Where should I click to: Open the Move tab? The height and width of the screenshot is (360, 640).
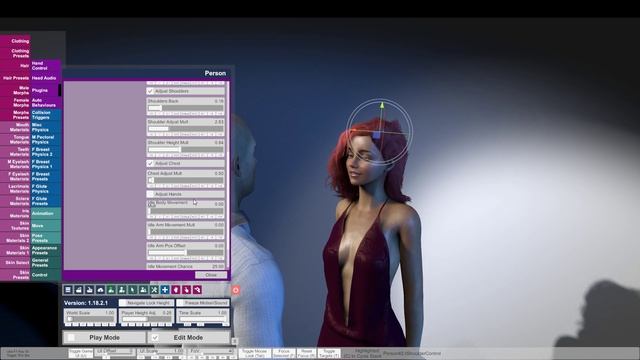point(46,226)
